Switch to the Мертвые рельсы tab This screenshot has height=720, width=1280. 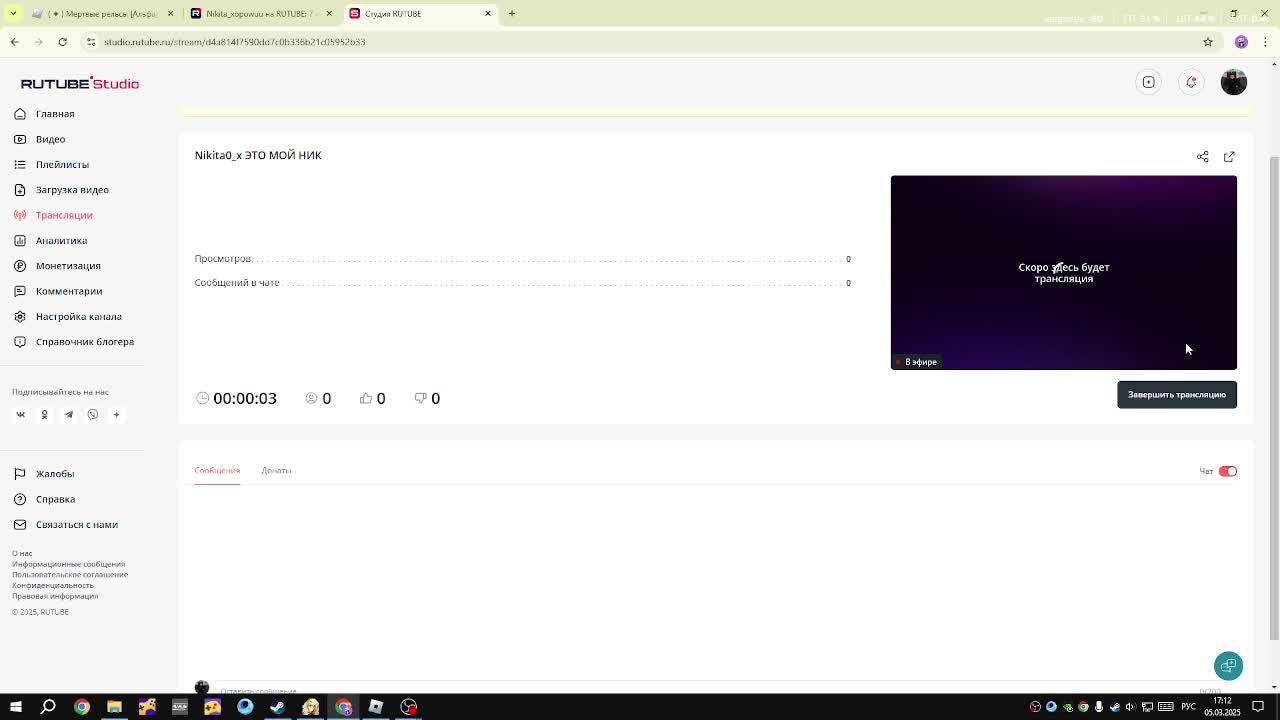(102, 14)
